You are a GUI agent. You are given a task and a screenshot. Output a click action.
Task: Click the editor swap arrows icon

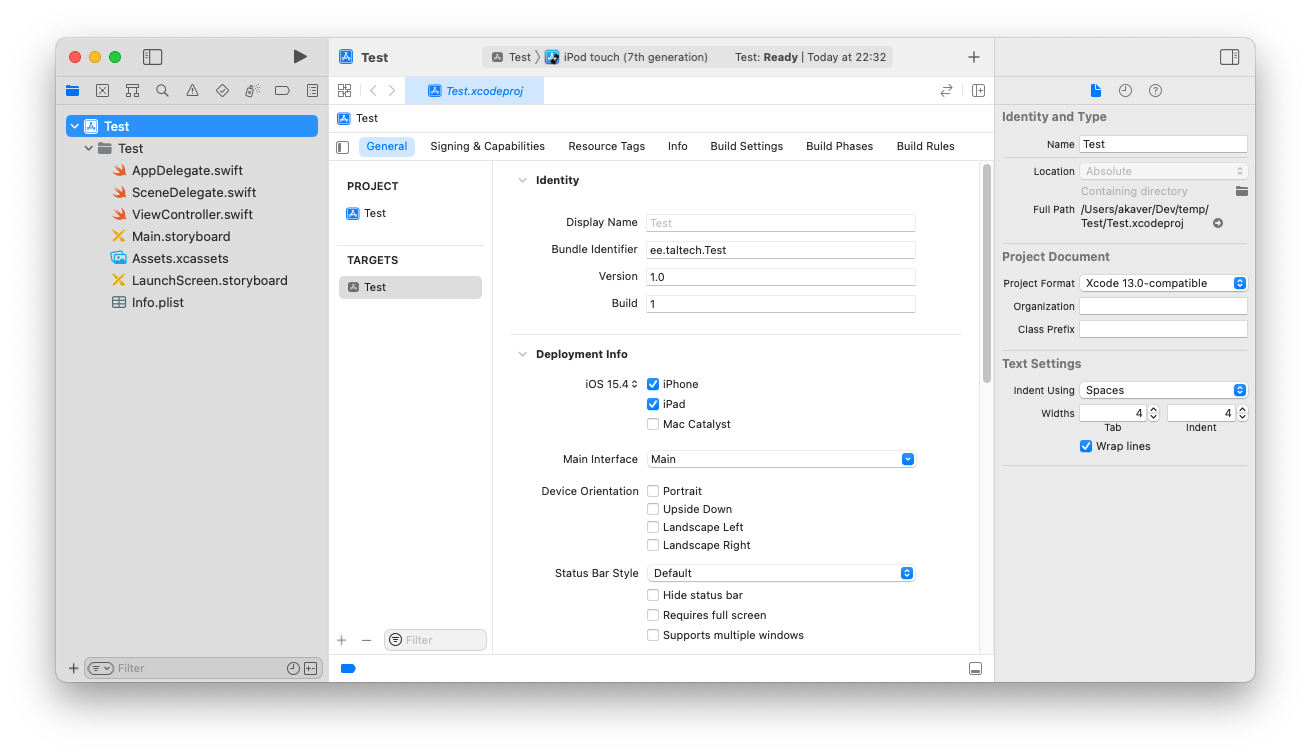click(946, 90)
